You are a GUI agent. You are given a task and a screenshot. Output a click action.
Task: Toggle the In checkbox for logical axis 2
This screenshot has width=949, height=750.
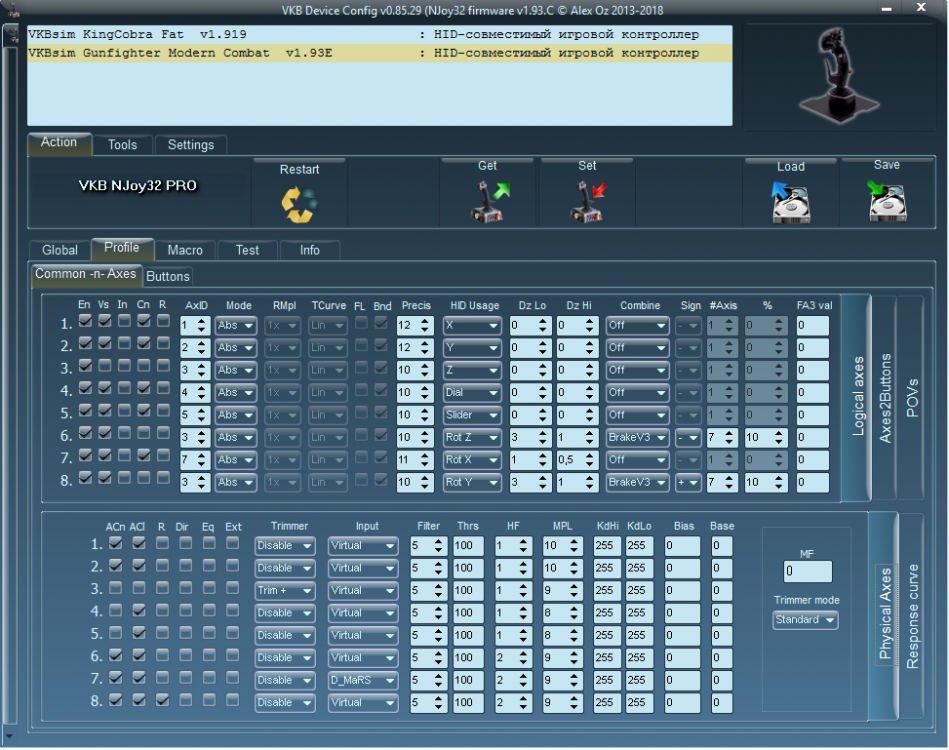[x=124, y=343]
